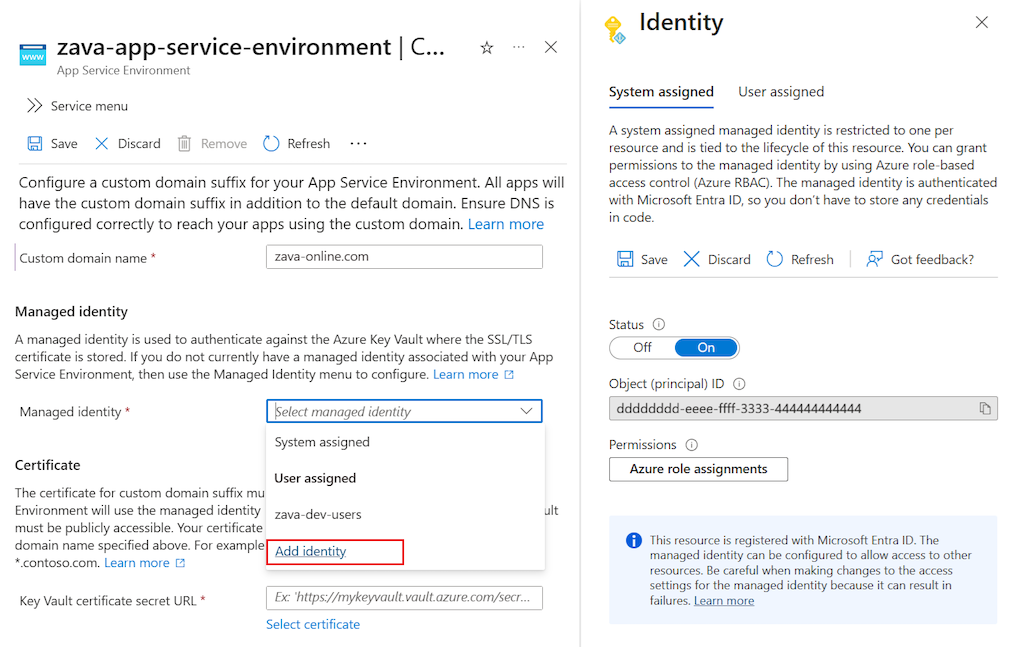
Task: Open the System assigned tab
Action: (x=661, y=91)
